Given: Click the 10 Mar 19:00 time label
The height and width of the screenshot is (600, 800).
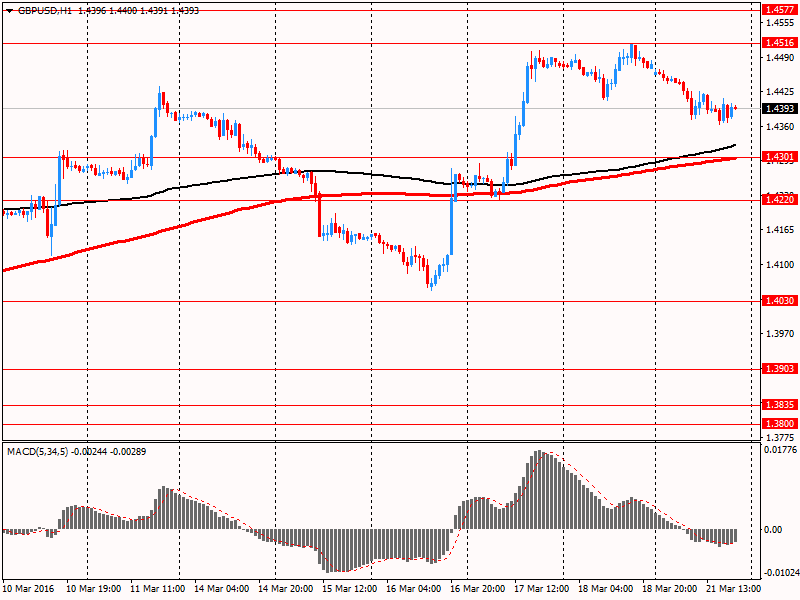Looking at the screenshot, I should click(94, 589).
